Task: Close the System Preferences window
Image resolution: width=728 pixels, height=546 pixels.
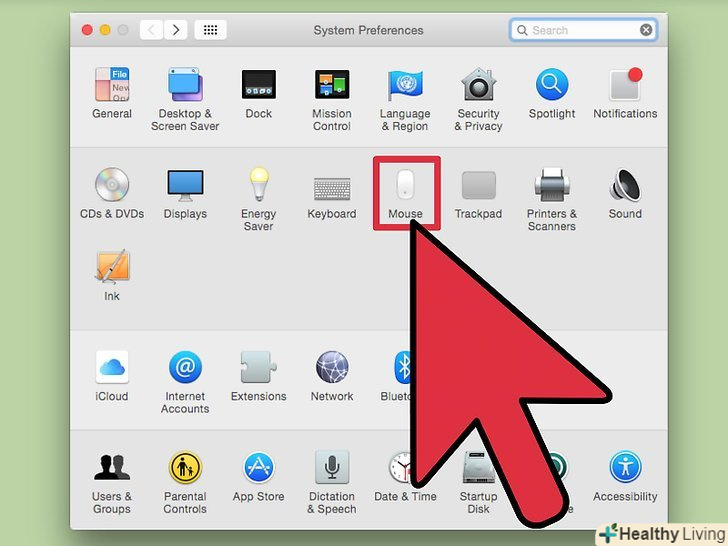Action: (87, 30)
